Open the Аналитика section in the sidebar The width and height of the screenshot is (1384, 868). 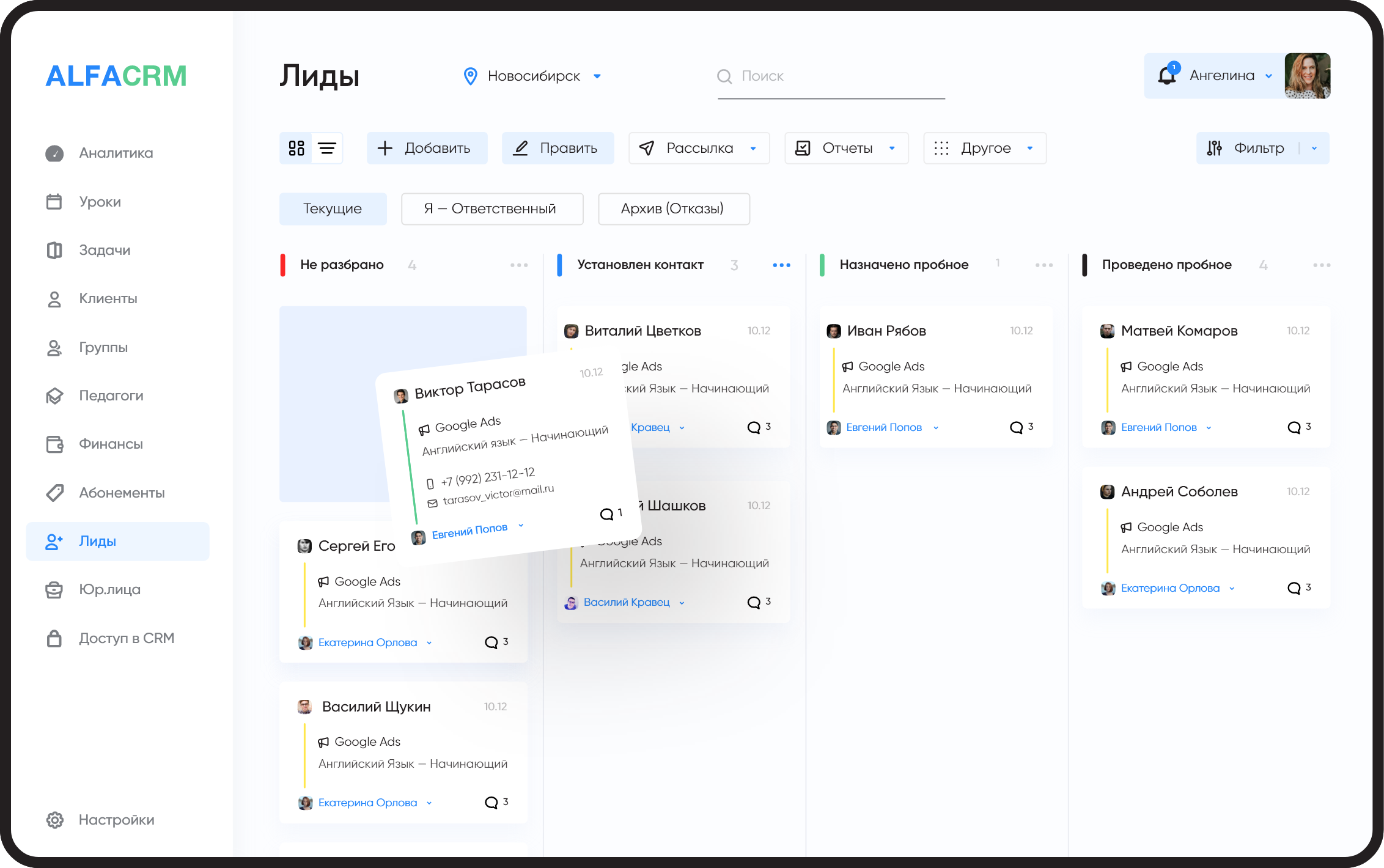[x=116, y=152]
